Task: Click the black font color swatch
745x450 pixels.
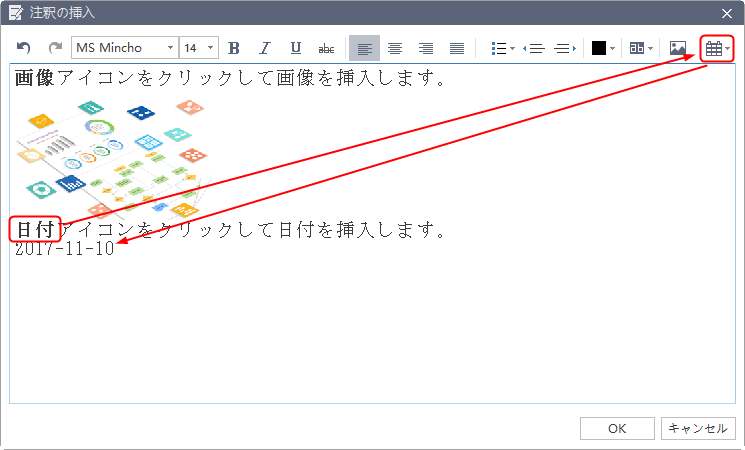Action: click(x=599, y=48)
